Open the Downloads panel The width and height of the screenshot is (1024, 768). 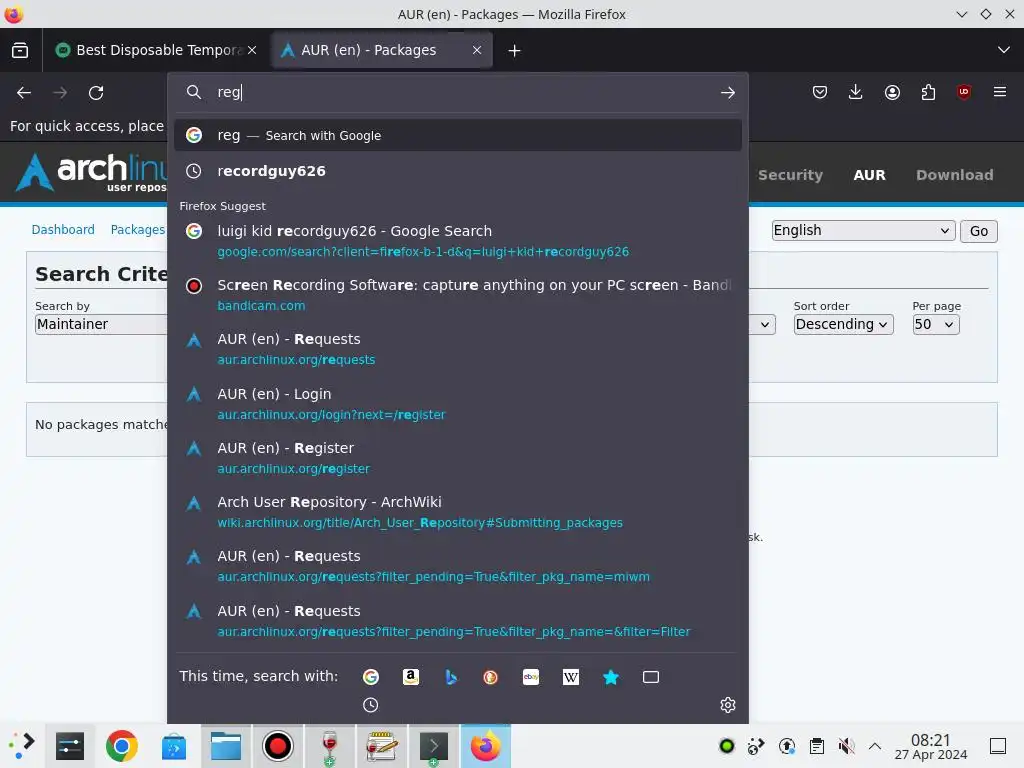click(856, 93)
